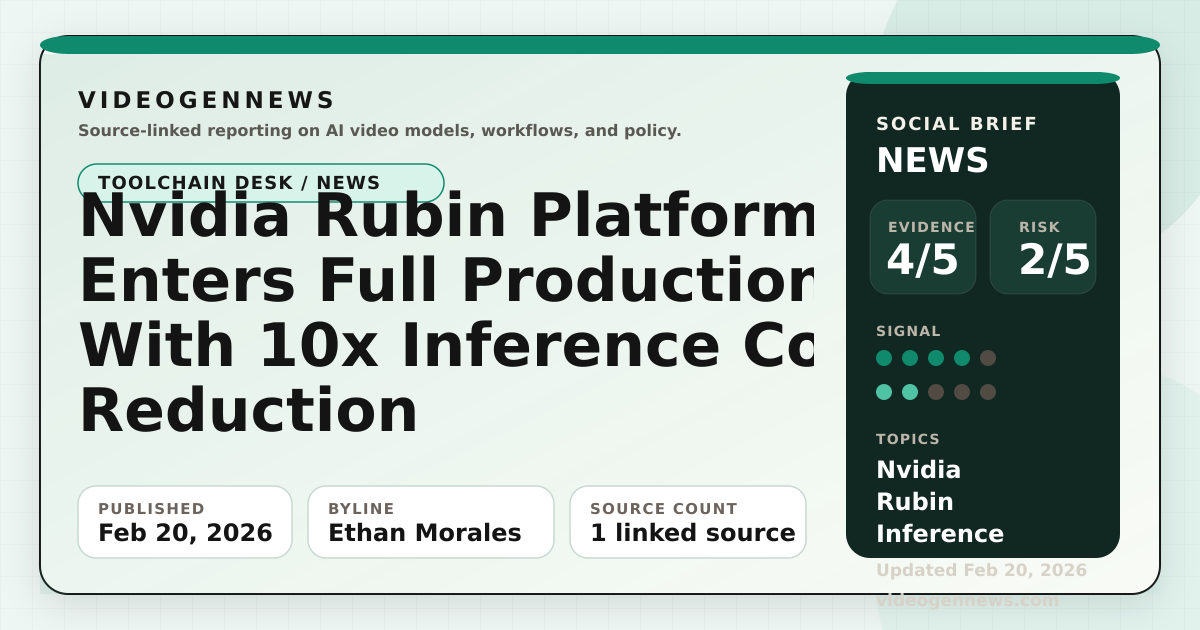Open the Ethan Morales byline card
Viewport: 1200px width, 630px height.
click(430, 522)
